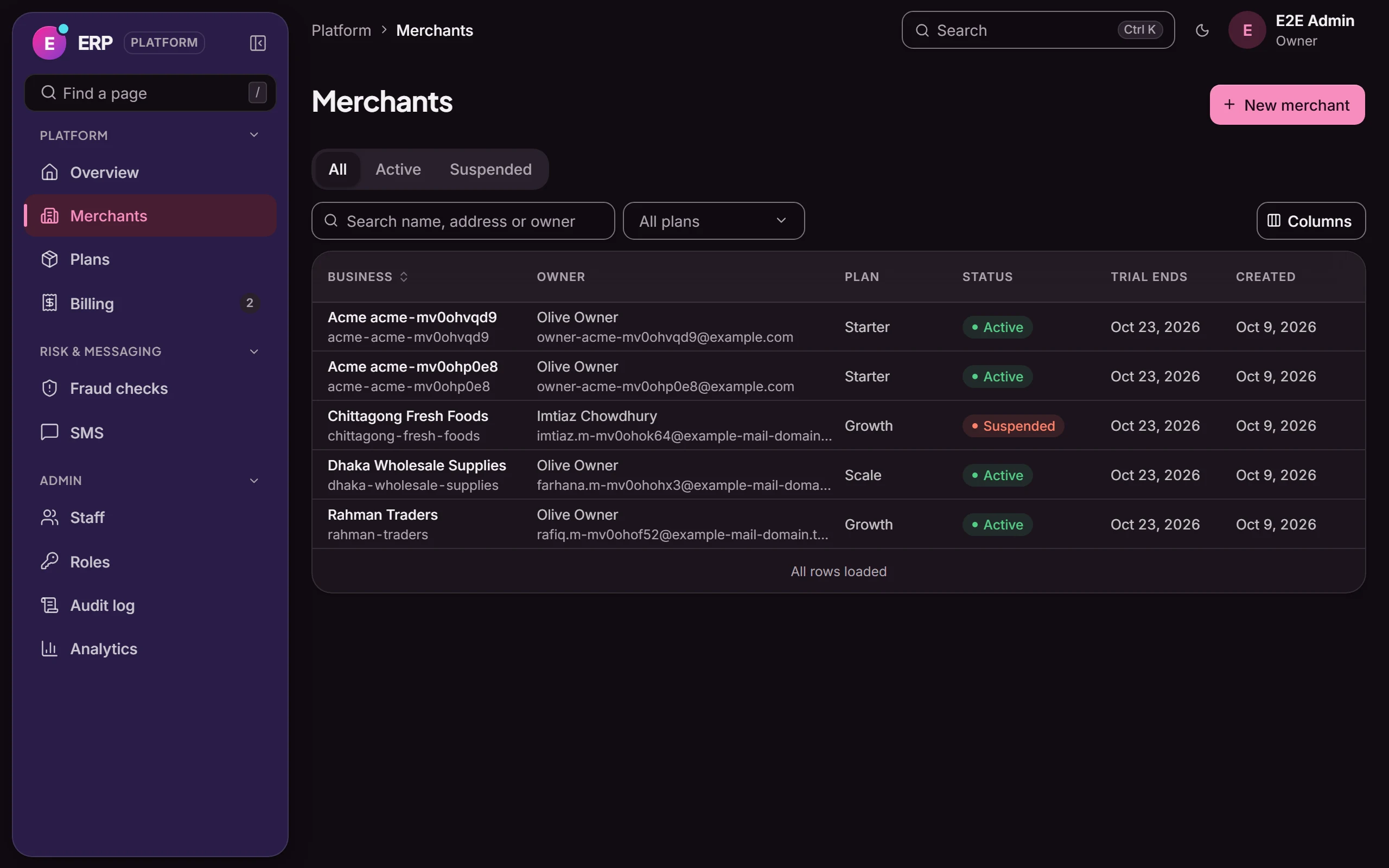Click the Find a page input
The height and width of the screenshot is (868, 1389).
(x=150, y=92)
